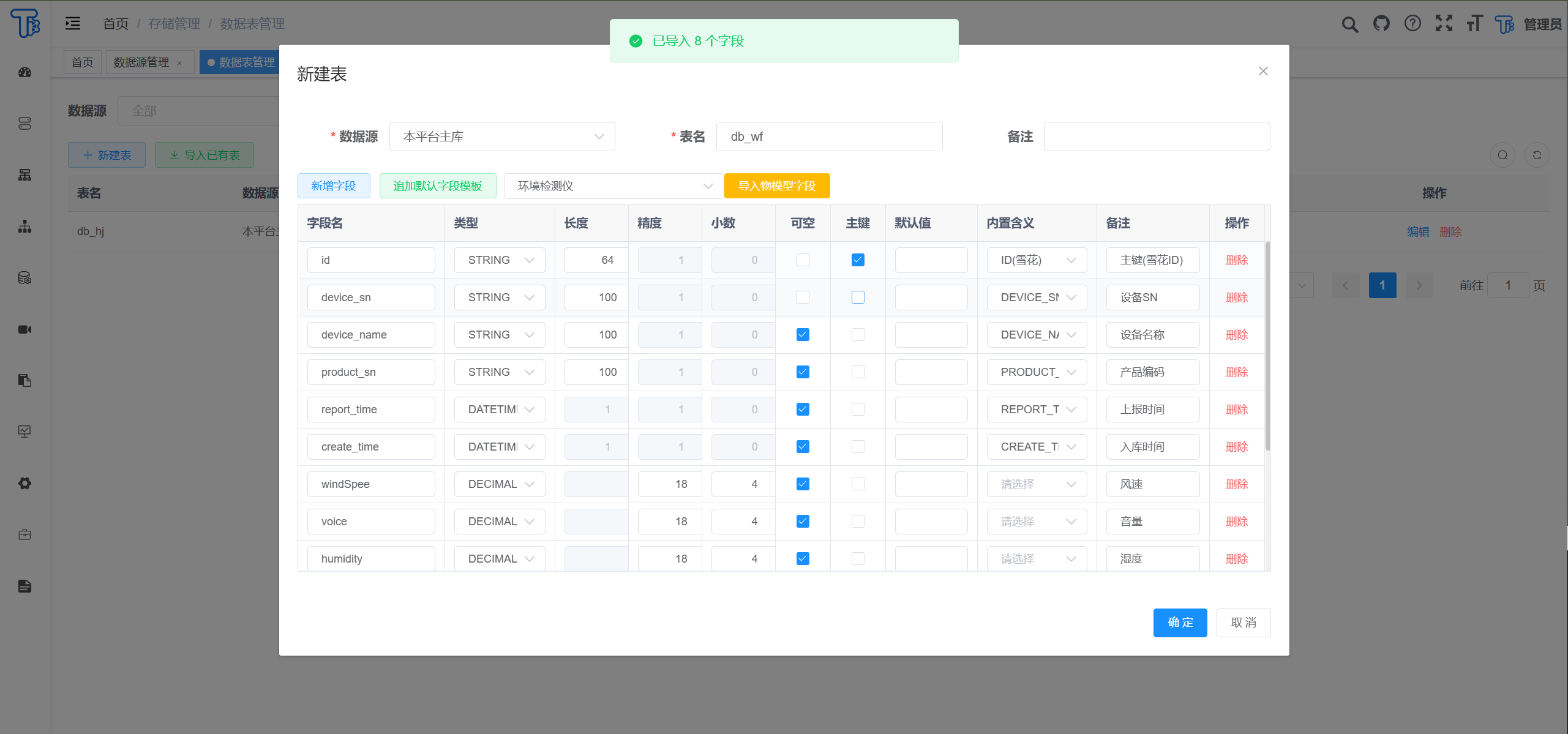Check 主键 for the device_sn row
This screenshot has width=1568, height=734.
coord(858,298)
